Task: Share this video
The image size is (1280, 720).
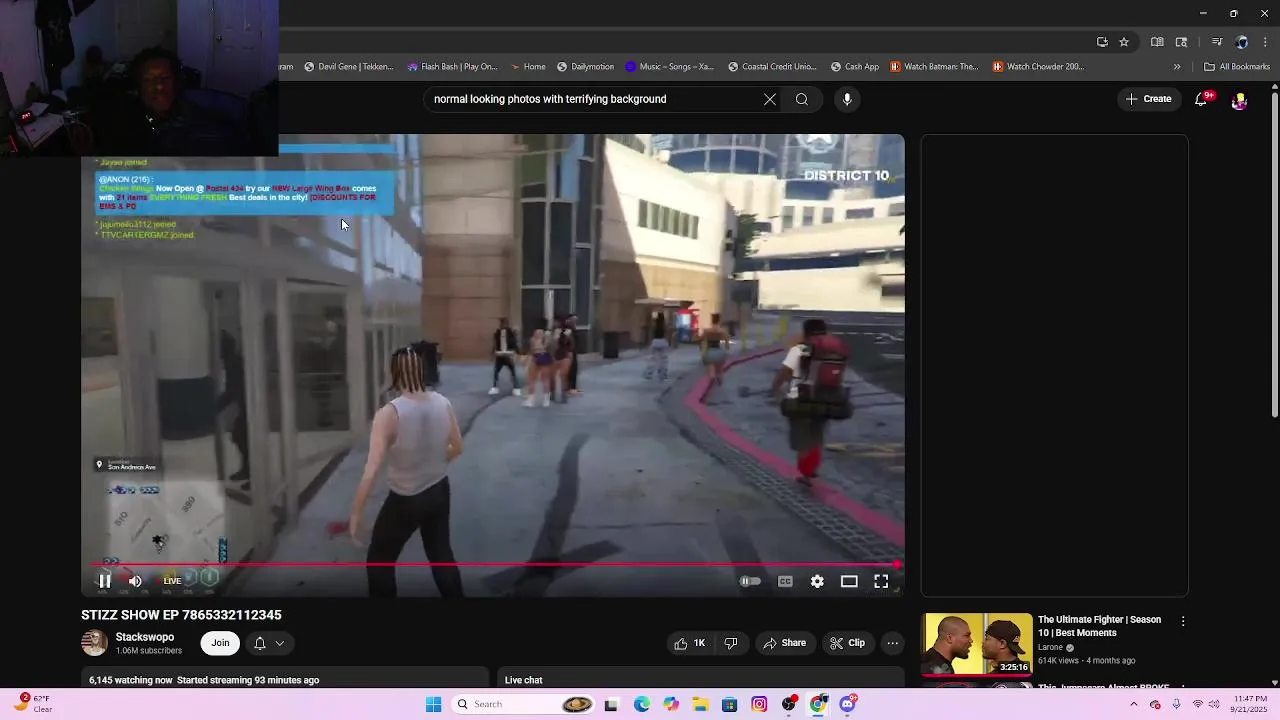Action: coord(784,643)
